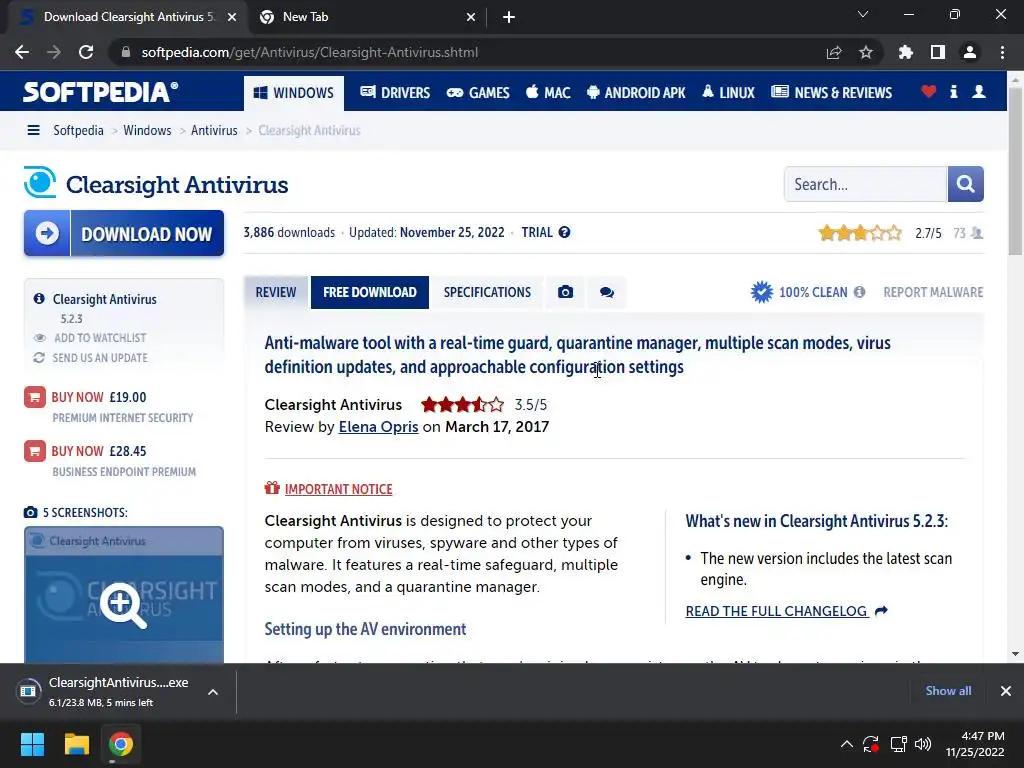The image size is (1024, 768).
Task: Open the ANDROID APK section
Action: [636, 93]
